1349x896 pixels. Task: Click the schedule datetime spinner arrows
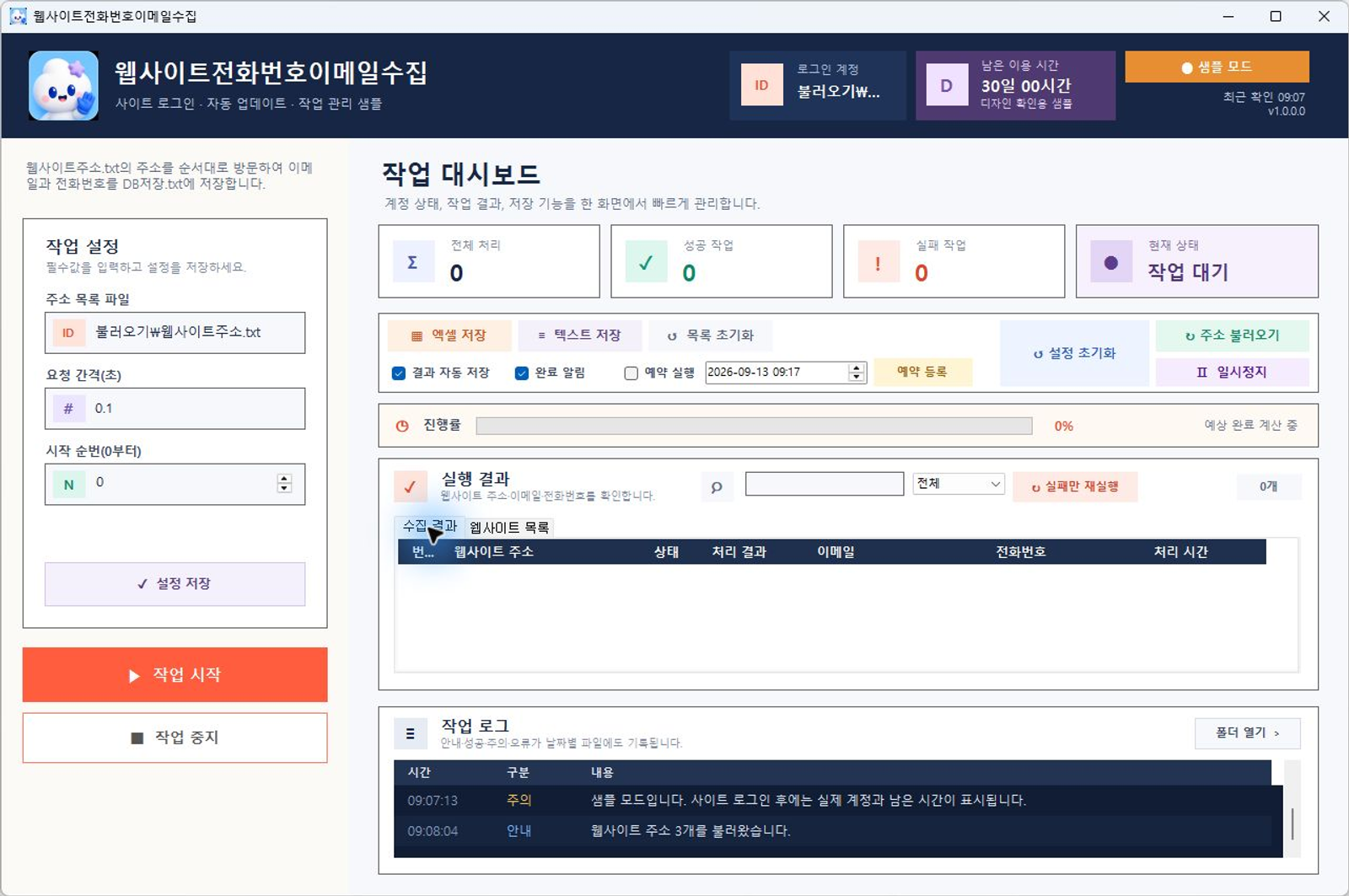857,372
